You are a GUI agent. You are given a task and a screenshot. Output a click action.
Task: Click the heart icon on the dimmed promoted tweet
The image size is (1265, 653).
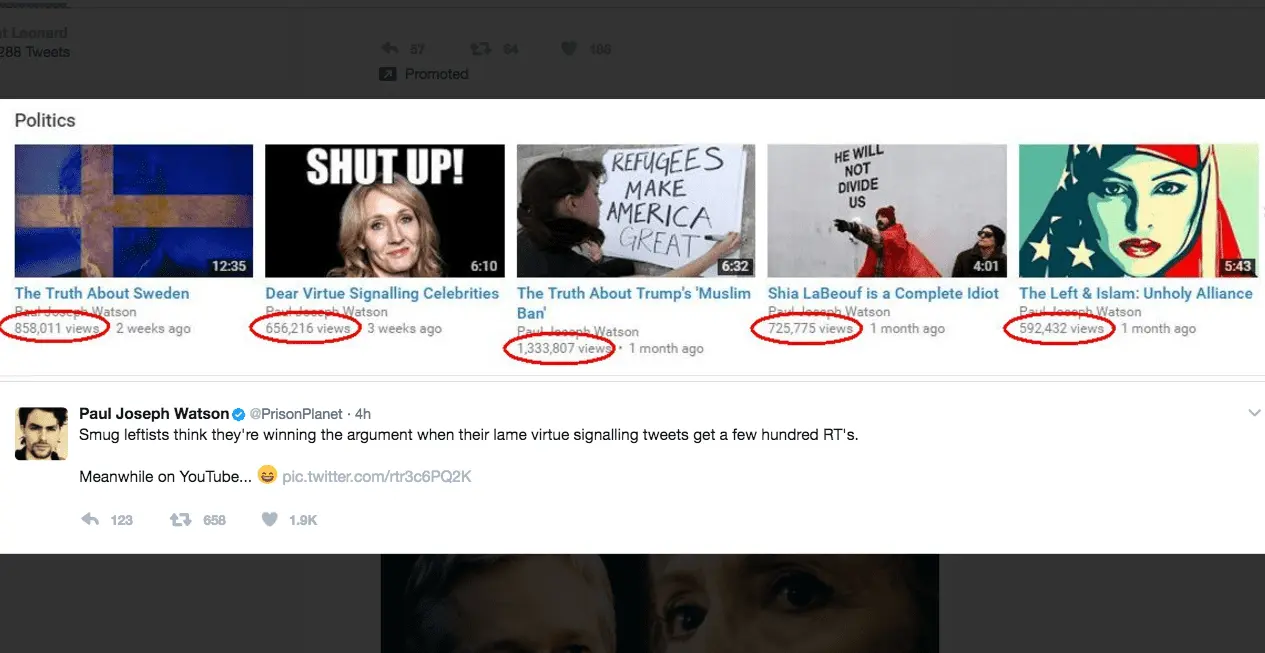pyautogui.click(x=570, y=48)
